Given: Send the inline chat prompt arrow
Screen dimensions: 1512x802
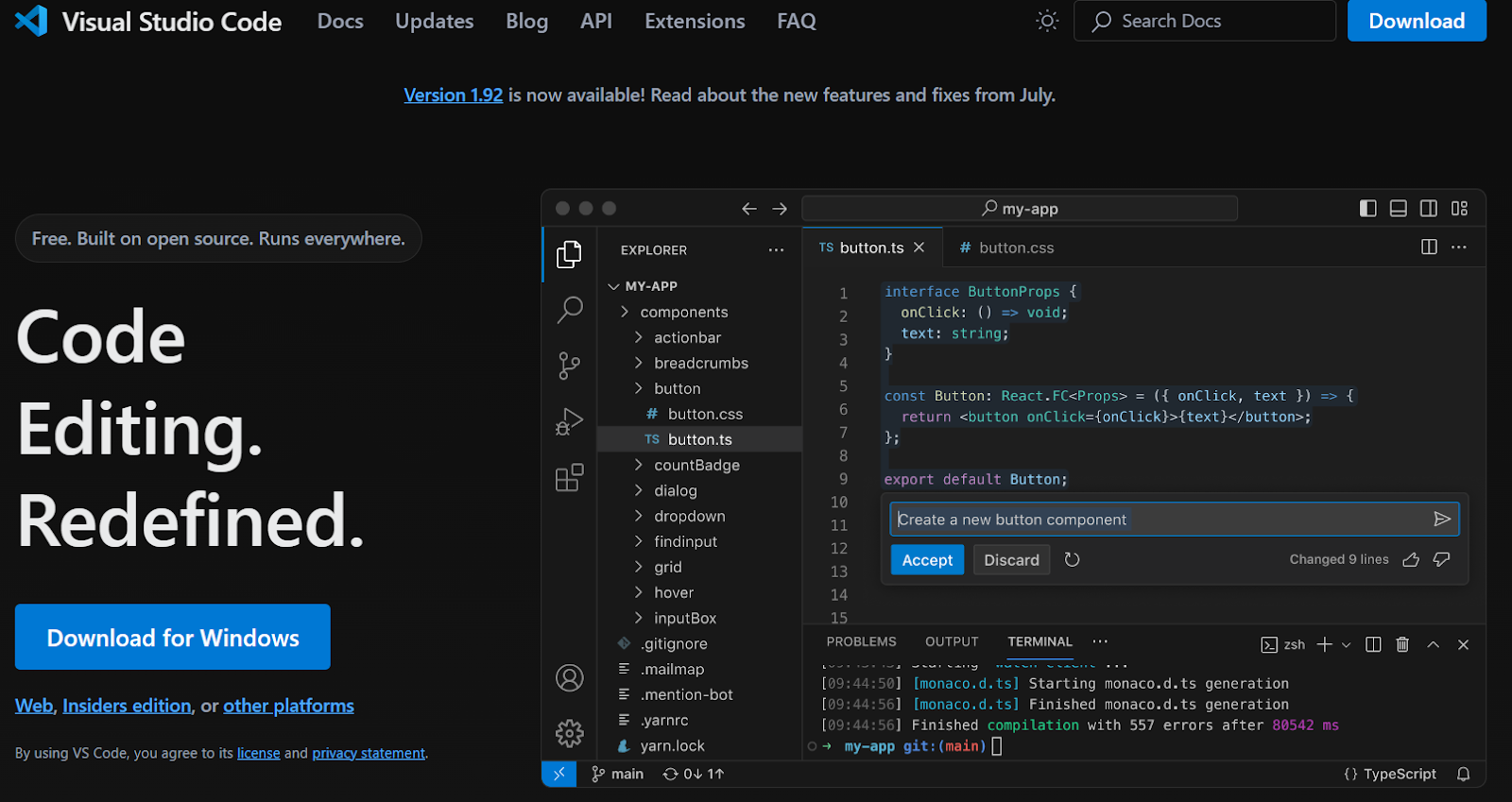Looking at the screenshot, I should point(1442,519).
